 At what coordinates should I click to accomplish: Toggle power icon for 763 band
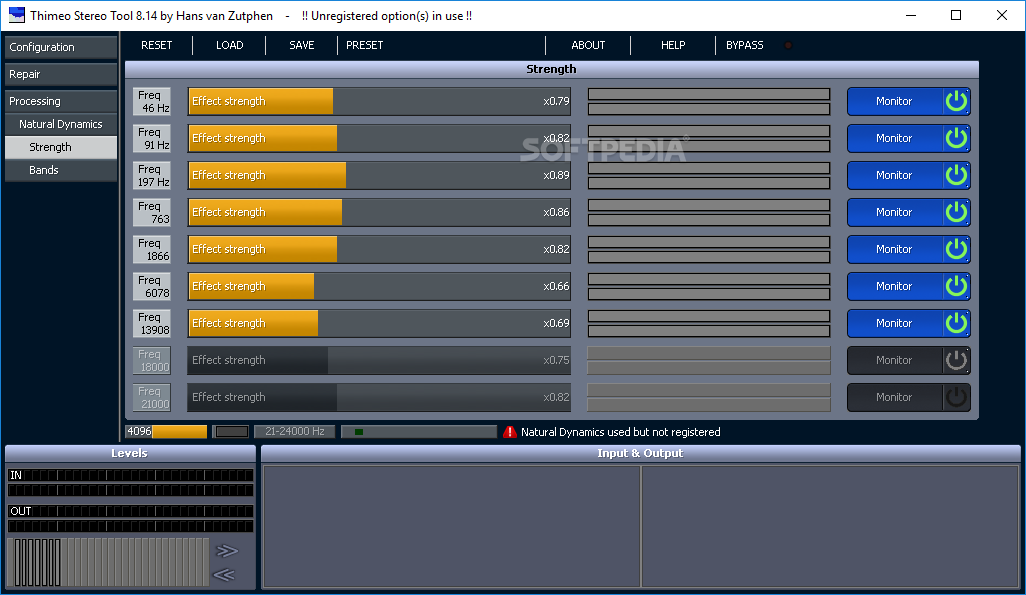[x=957, y=212]
